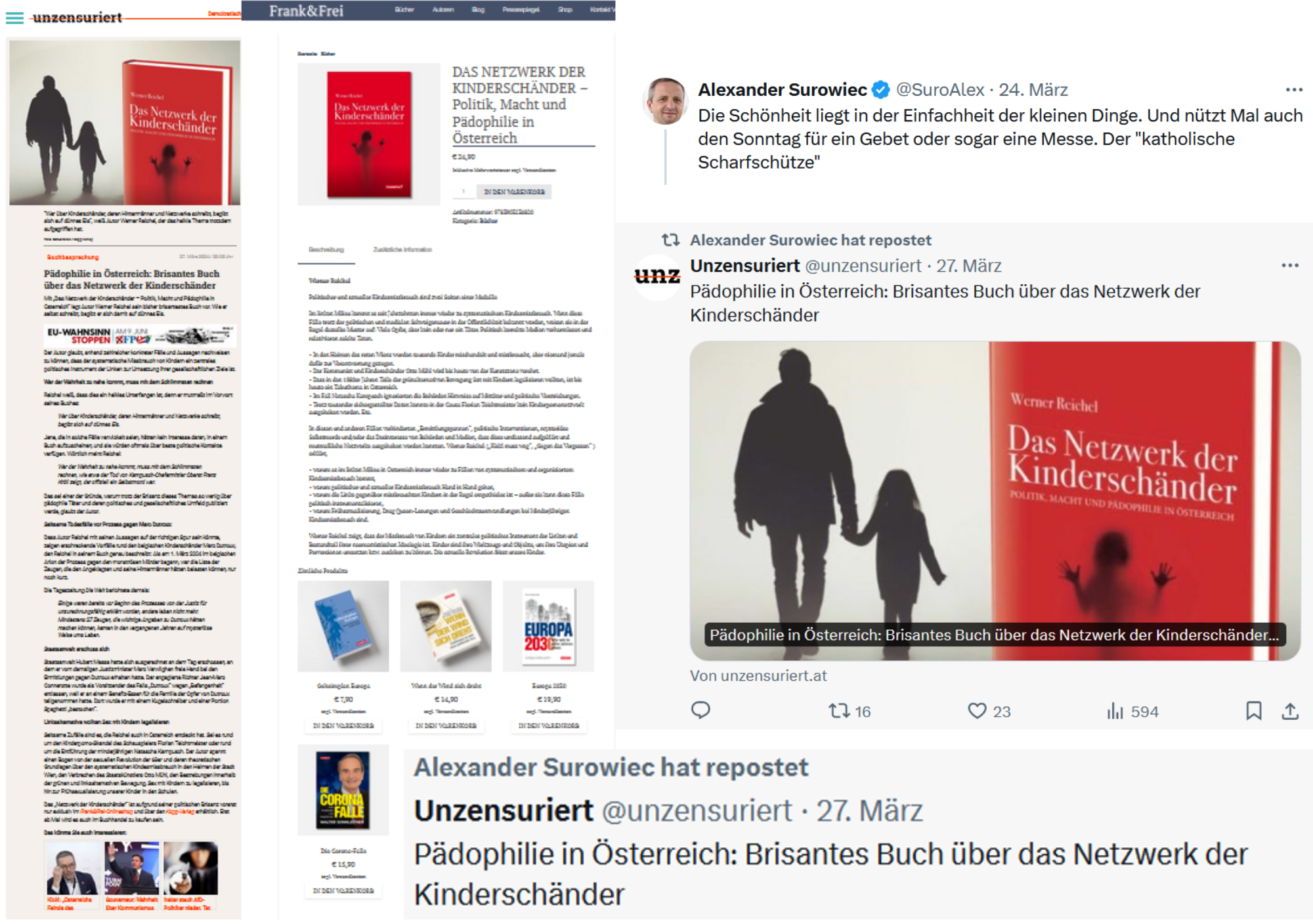Open the Europa 2030 book thumbnail
The image size is (1313, 924).
coord(548,626)
